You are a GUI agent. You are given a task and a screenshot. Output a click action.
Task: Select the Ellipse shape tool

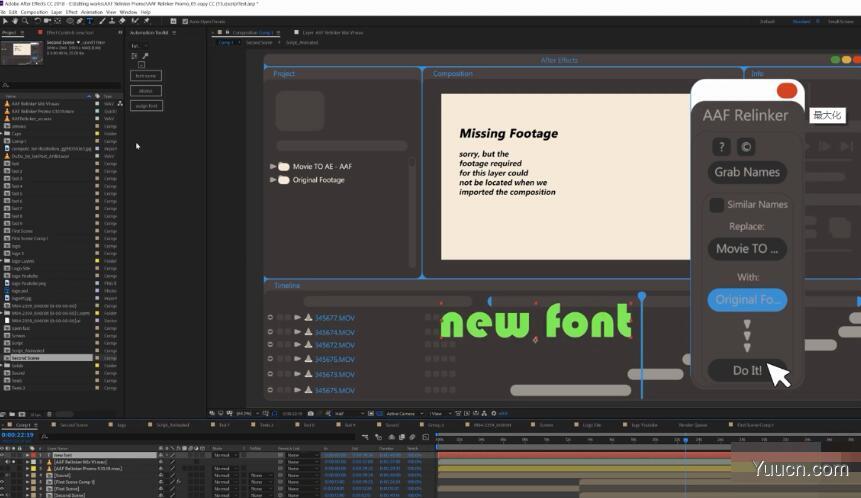click(70, 21)
